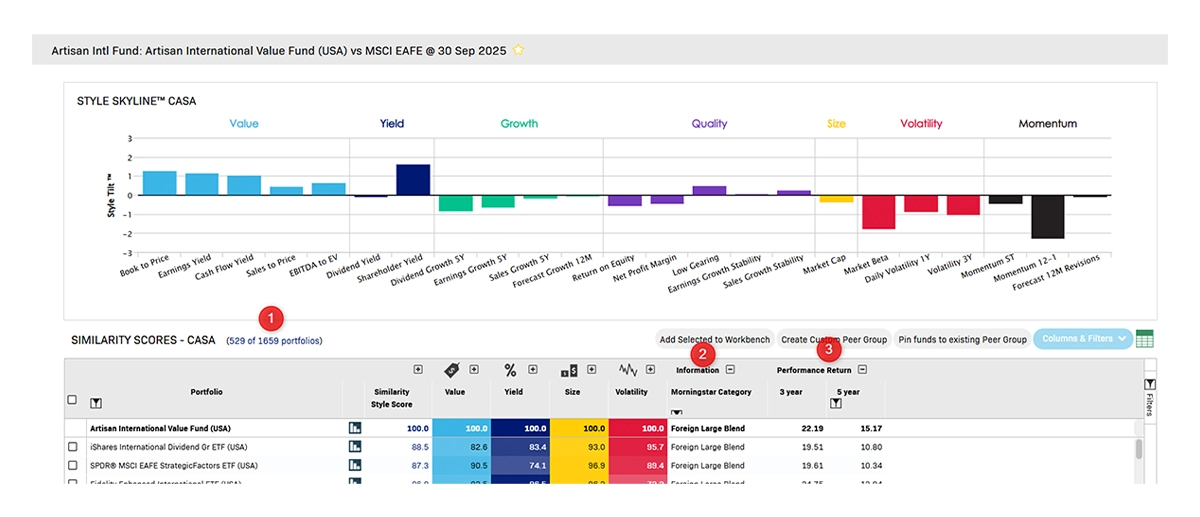Viewport: 1200px width, 517px height.
Task: Open the Columns & Filters dropdown
Action: coord(1081,339)
